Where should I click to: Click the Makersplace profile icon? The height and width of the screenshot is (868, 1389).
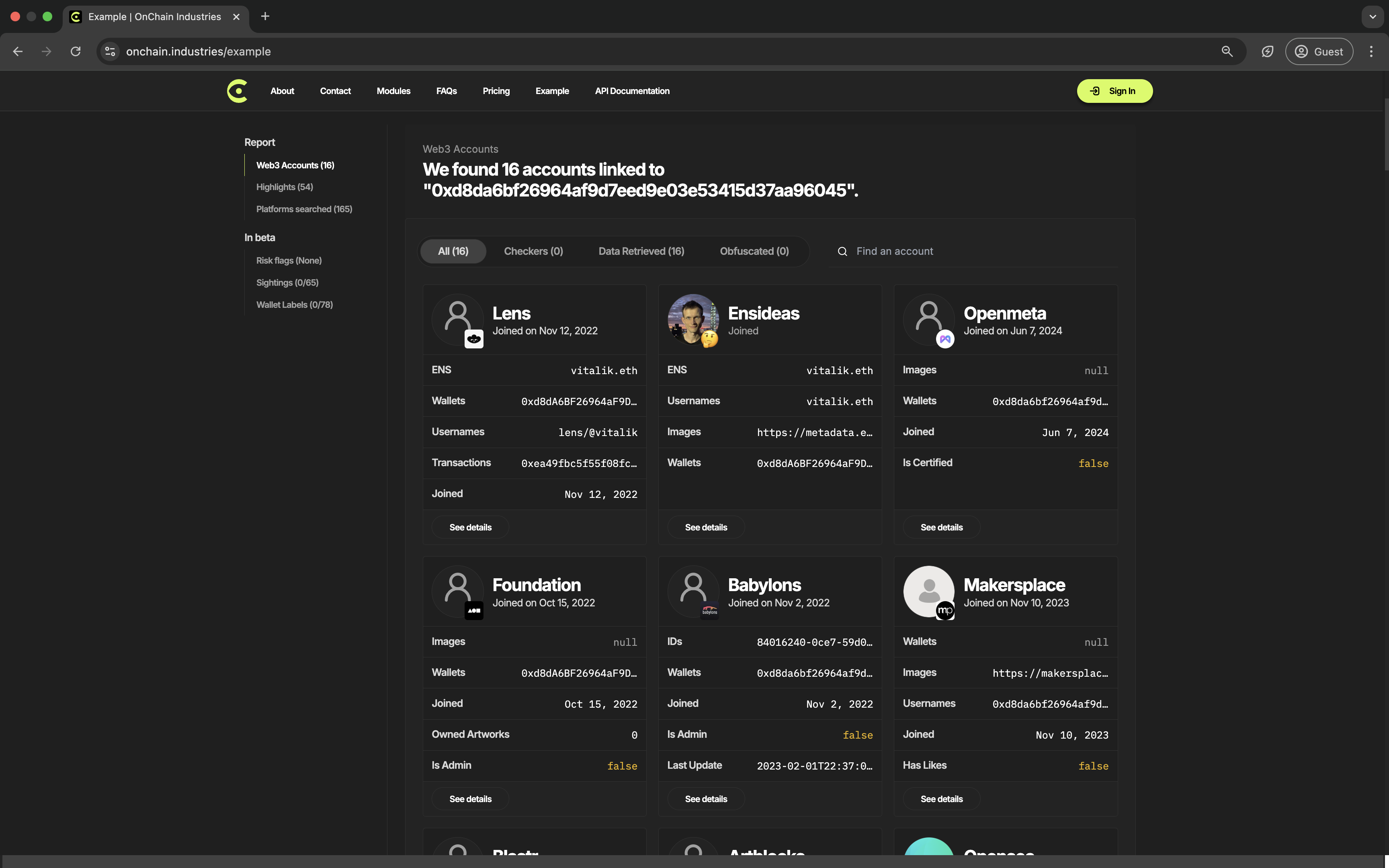tap(928, 592)
